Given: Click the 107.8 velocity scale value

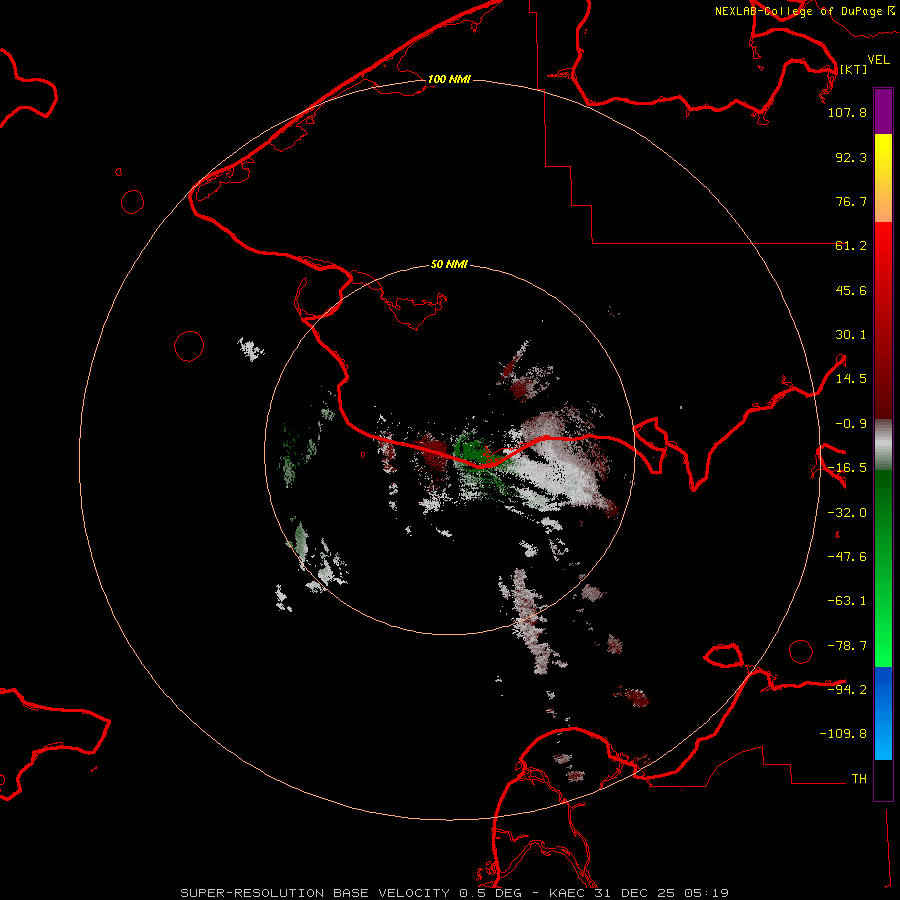Looking at the screenshot, I should [847, 112].
